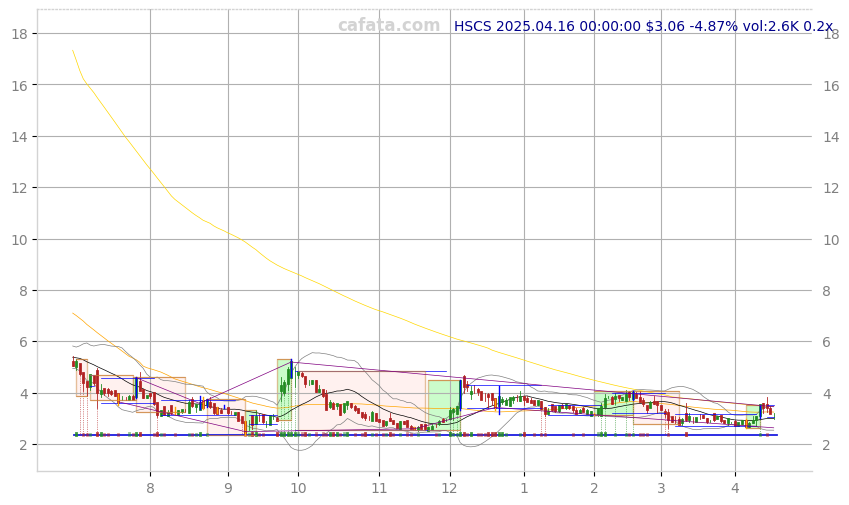Click the HSCS ticker symbol in the header
Screen dimensions: 849x505
[x=473, y=26]
